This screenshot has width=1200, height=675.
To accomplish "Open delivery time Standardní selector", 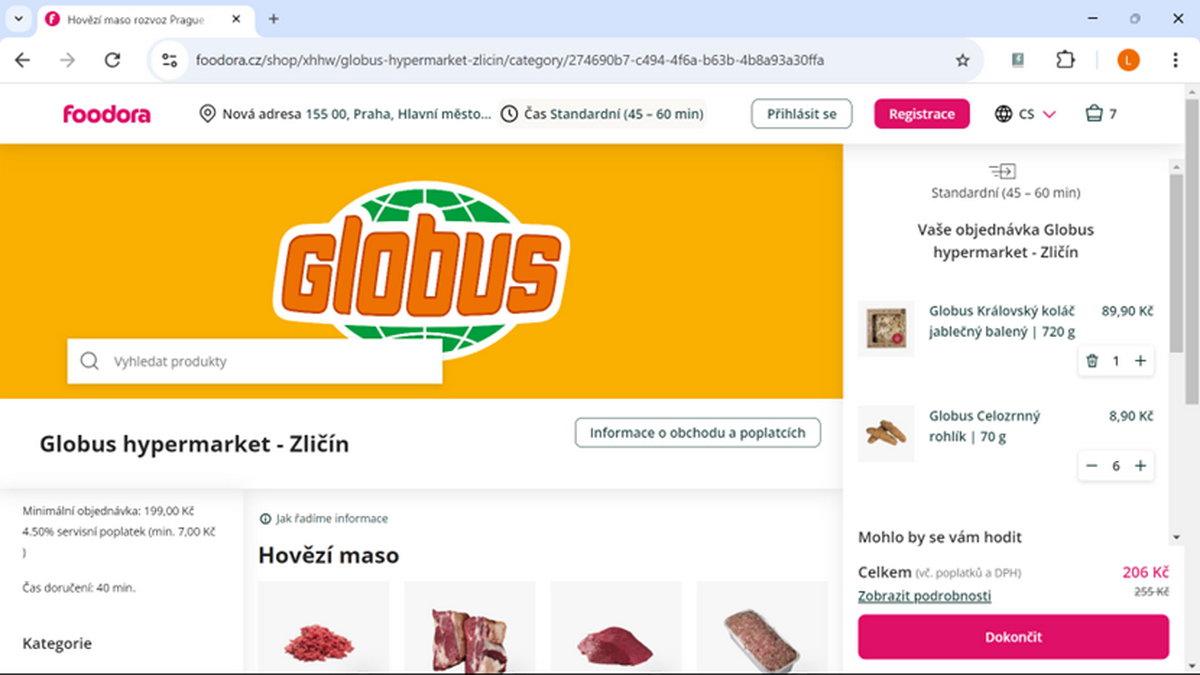I will pyautogui.click(x=603, y=114).
